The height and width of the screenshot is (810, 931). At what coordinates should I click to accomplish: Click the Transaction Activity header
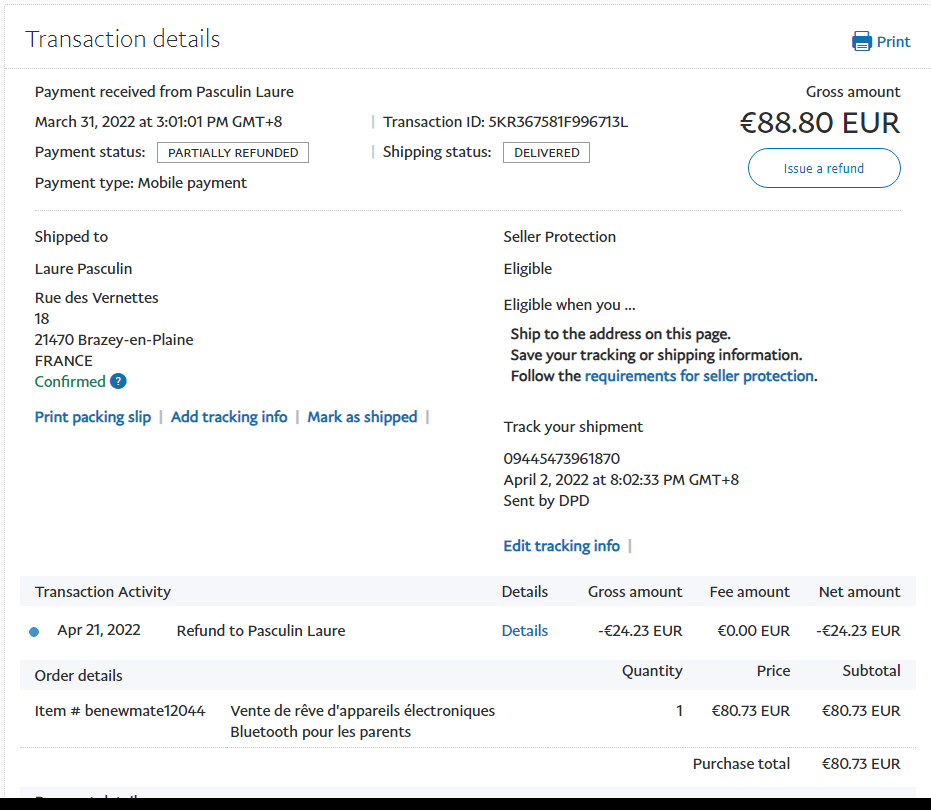(103, 592)
